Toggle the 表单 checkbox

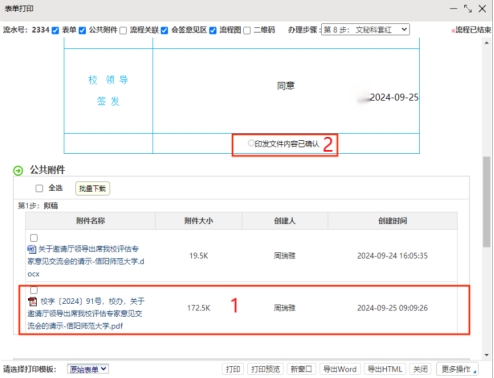[x=55, y=30]
